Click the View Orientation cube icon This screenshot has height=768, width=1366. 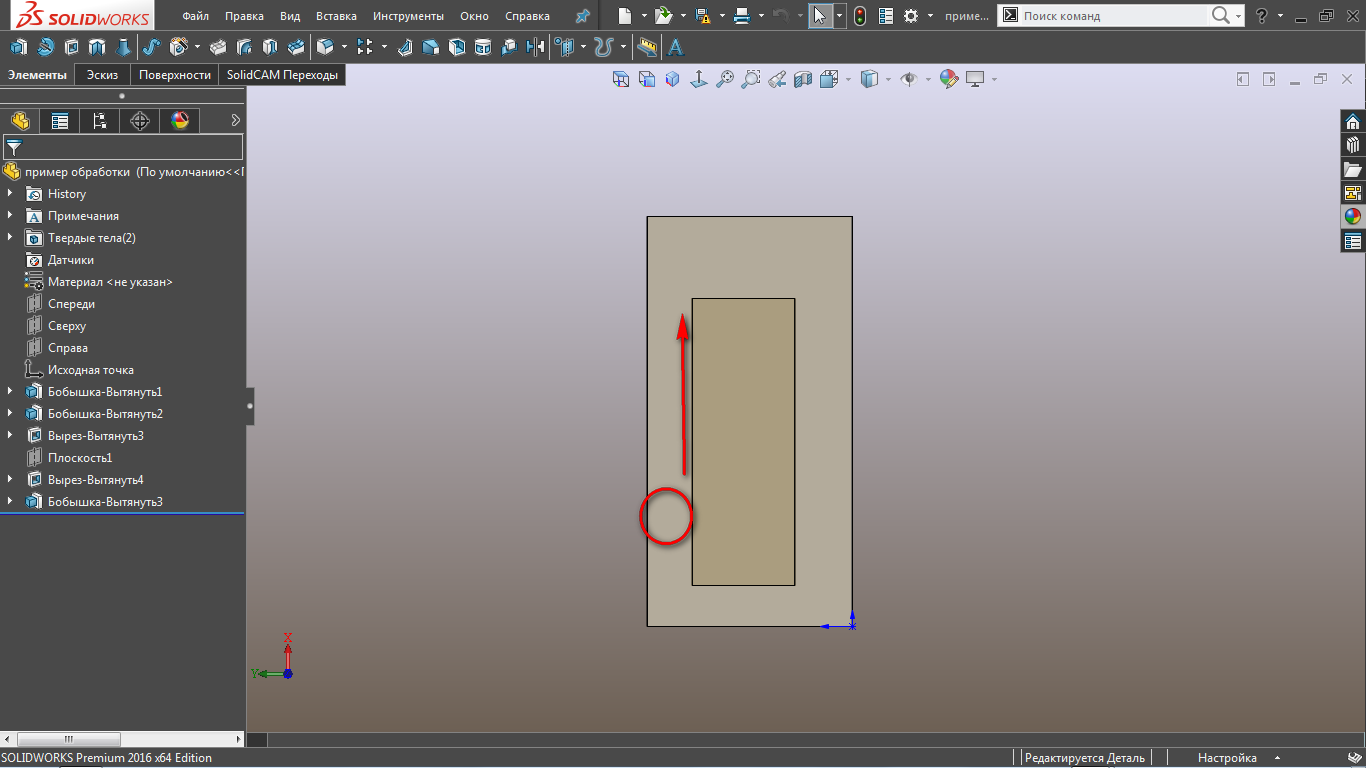click(828, 79)
